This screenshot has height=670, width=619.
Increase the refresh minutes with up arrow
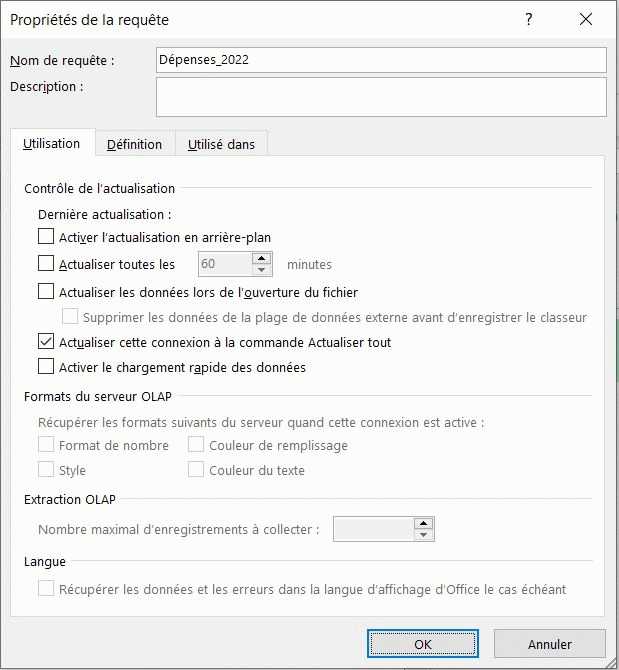tap(262, 258)
